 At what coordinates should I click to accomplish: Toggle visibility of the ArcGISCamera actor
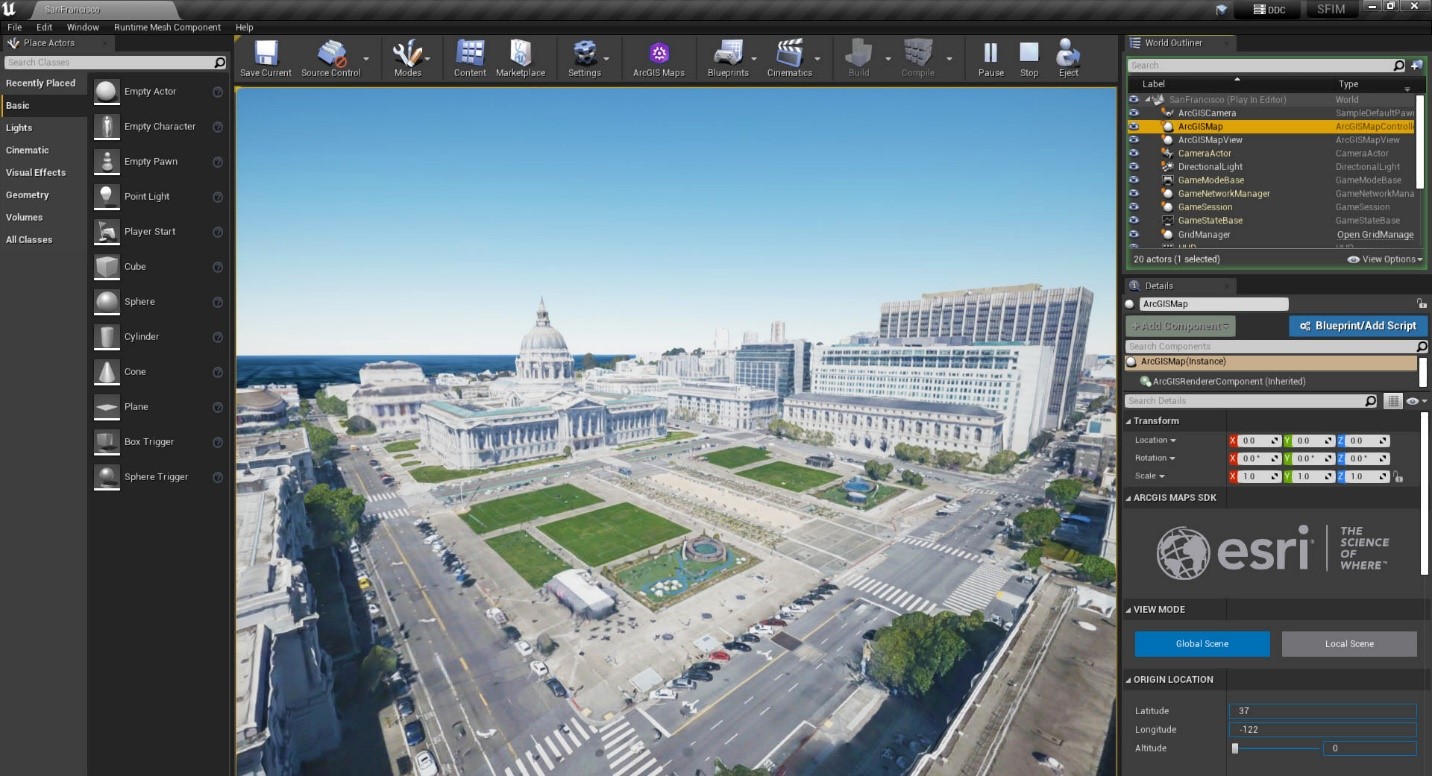1134,113
